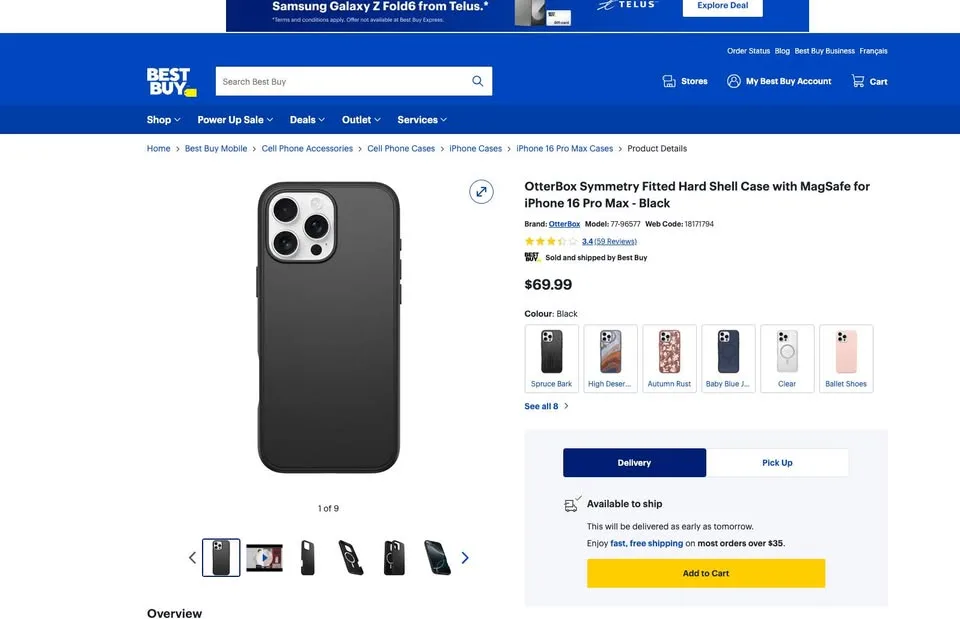This screenshot has height=619, width=960.
Task: Click the Best Buy logo
Action: (x=170, y=80)
